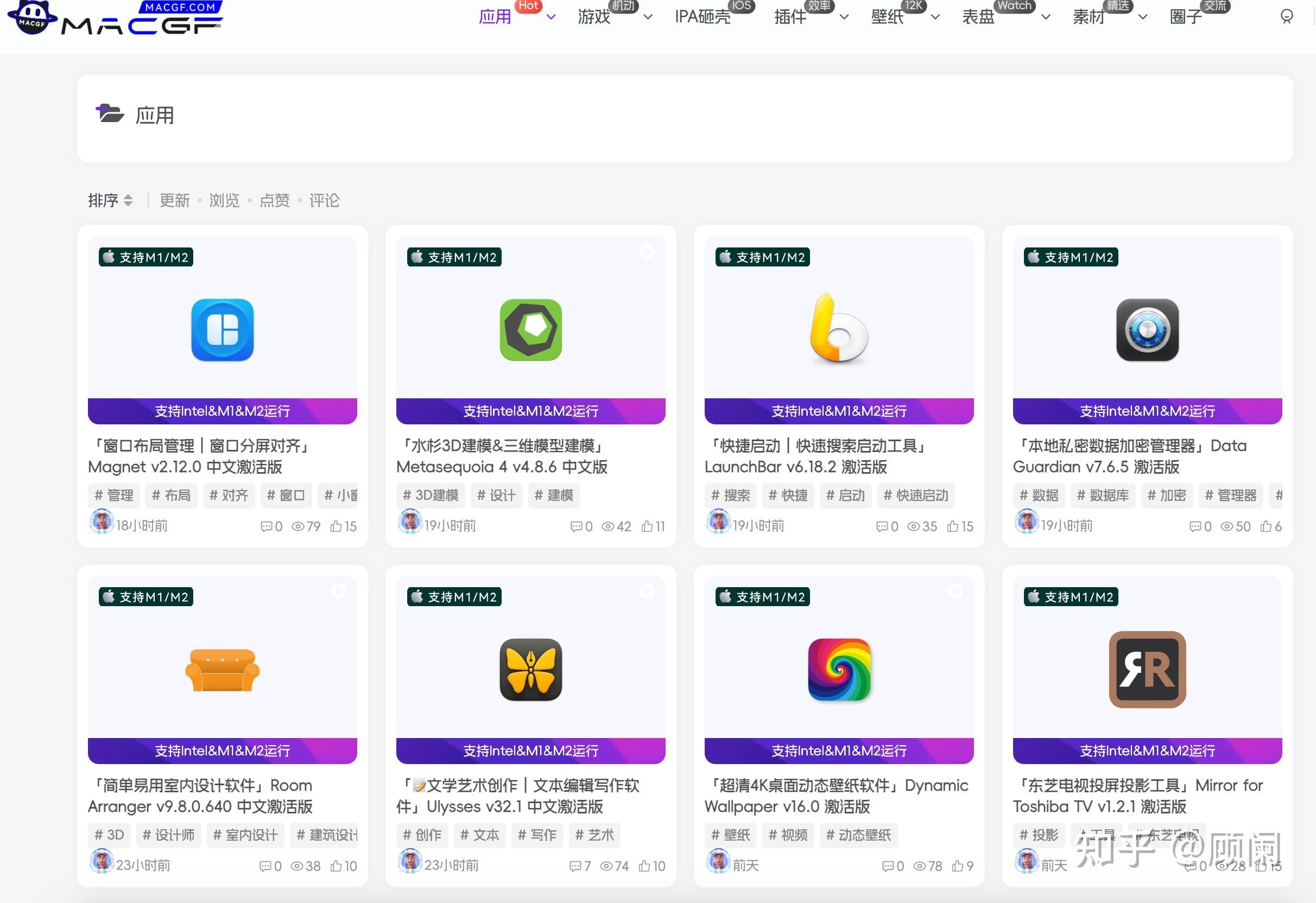Click the # 3D建模 tag
The image size is (1316, 903).
coord(431,495)
